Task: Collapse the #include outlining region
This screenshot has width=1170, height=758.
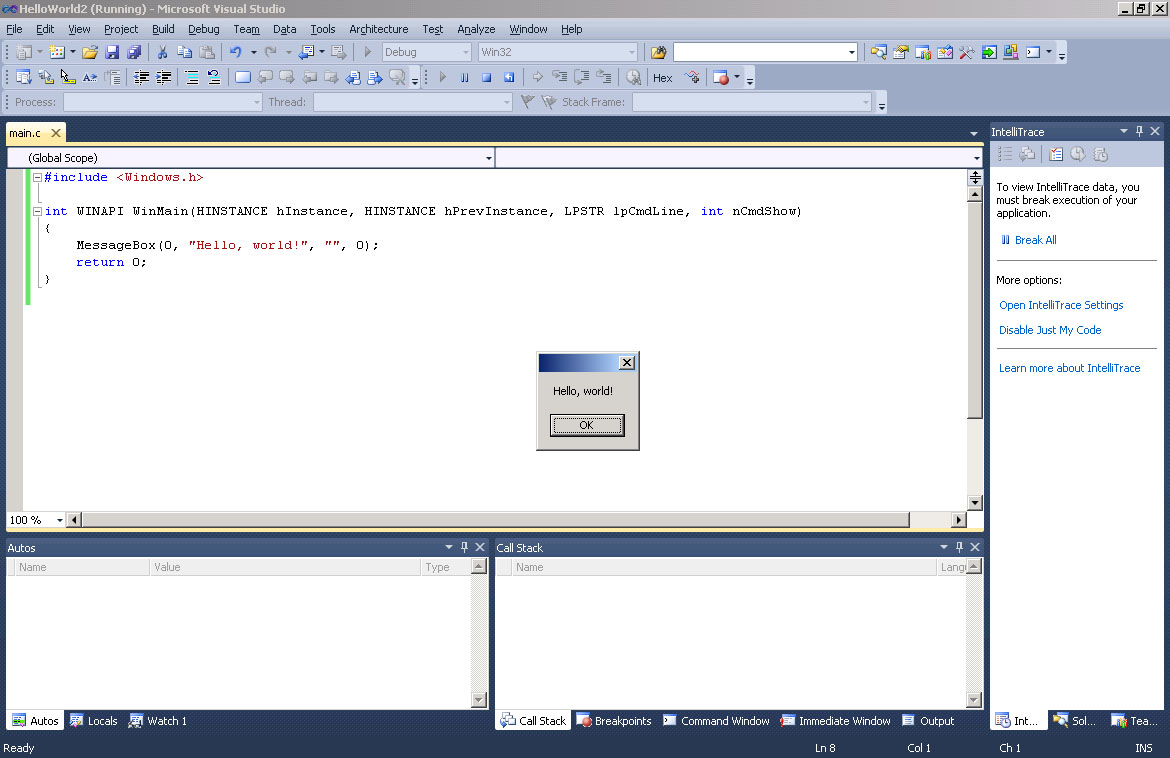Action: (37, 178)
